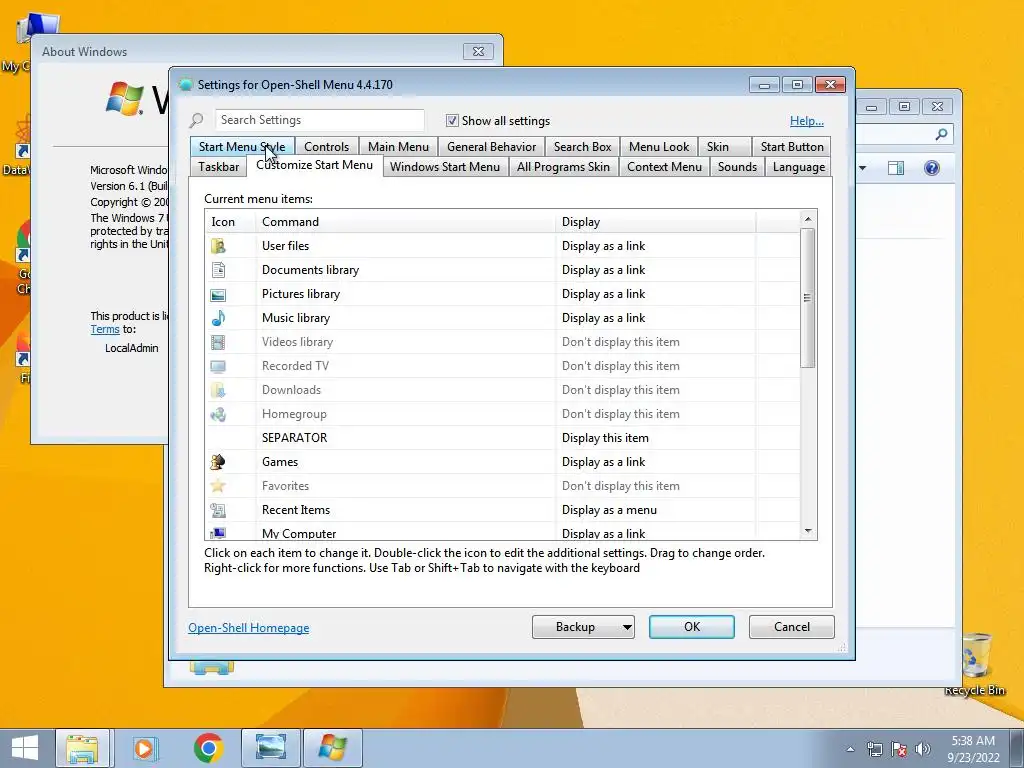
Task: Click the preview pane icon in the back window
Action: coord(896,168)
